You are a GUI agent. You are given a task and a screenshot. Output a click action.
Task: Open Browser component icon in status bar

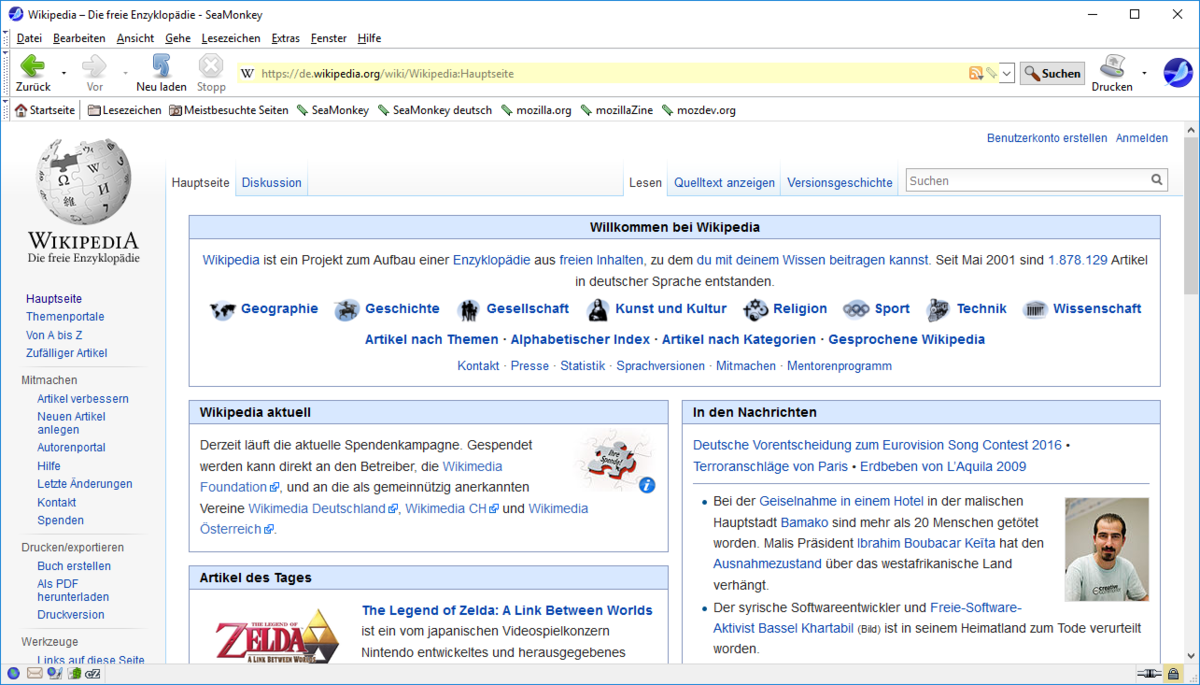click(14, 674)
